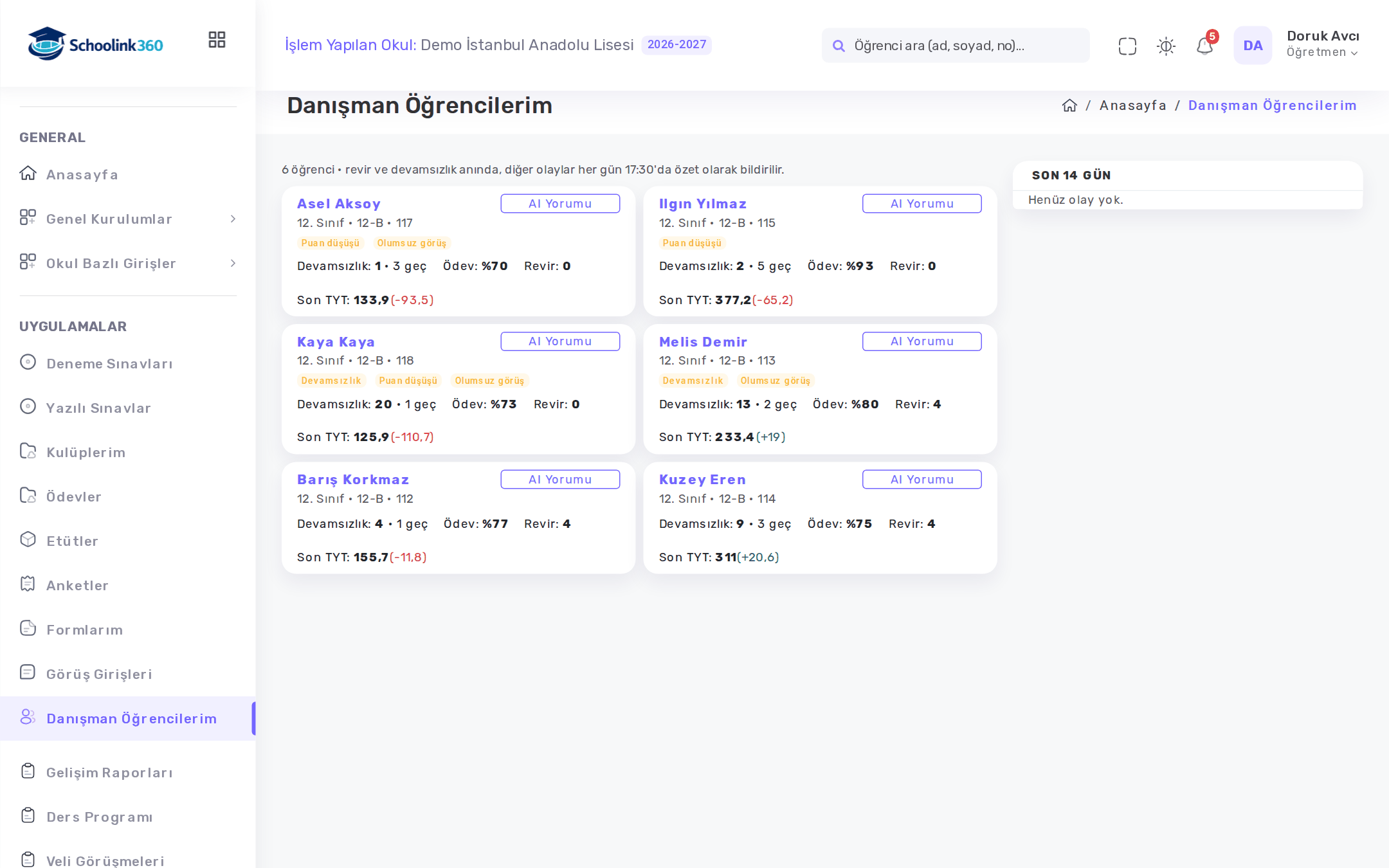Click the Ders Programı clipboard icon
Image resolution: width=1389 pixels, height=868 pixels.
pyautogui.click(x=28, y=815)
